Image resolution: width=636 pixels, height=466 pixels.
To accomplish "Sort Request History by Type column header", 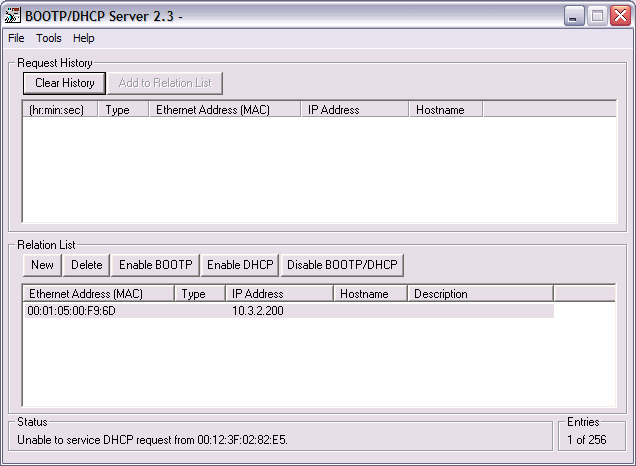I will click(x=124, y=110).
